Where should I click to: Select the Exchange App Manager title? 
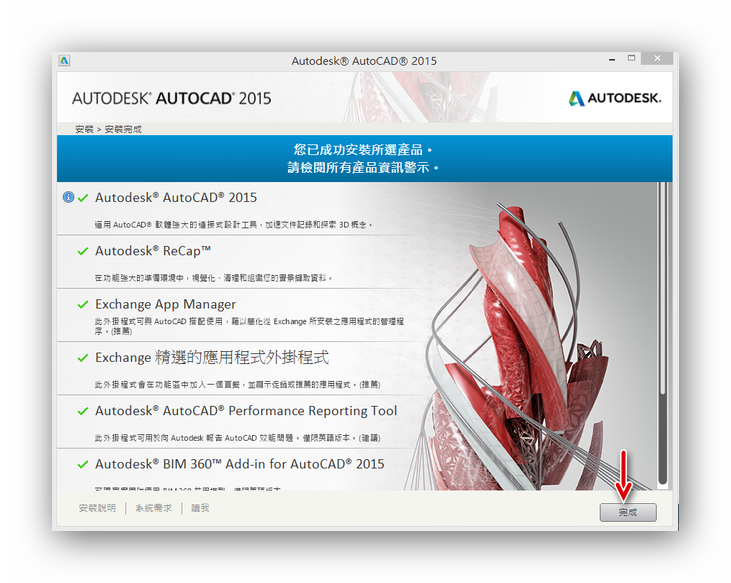click(x=166, y=304)
